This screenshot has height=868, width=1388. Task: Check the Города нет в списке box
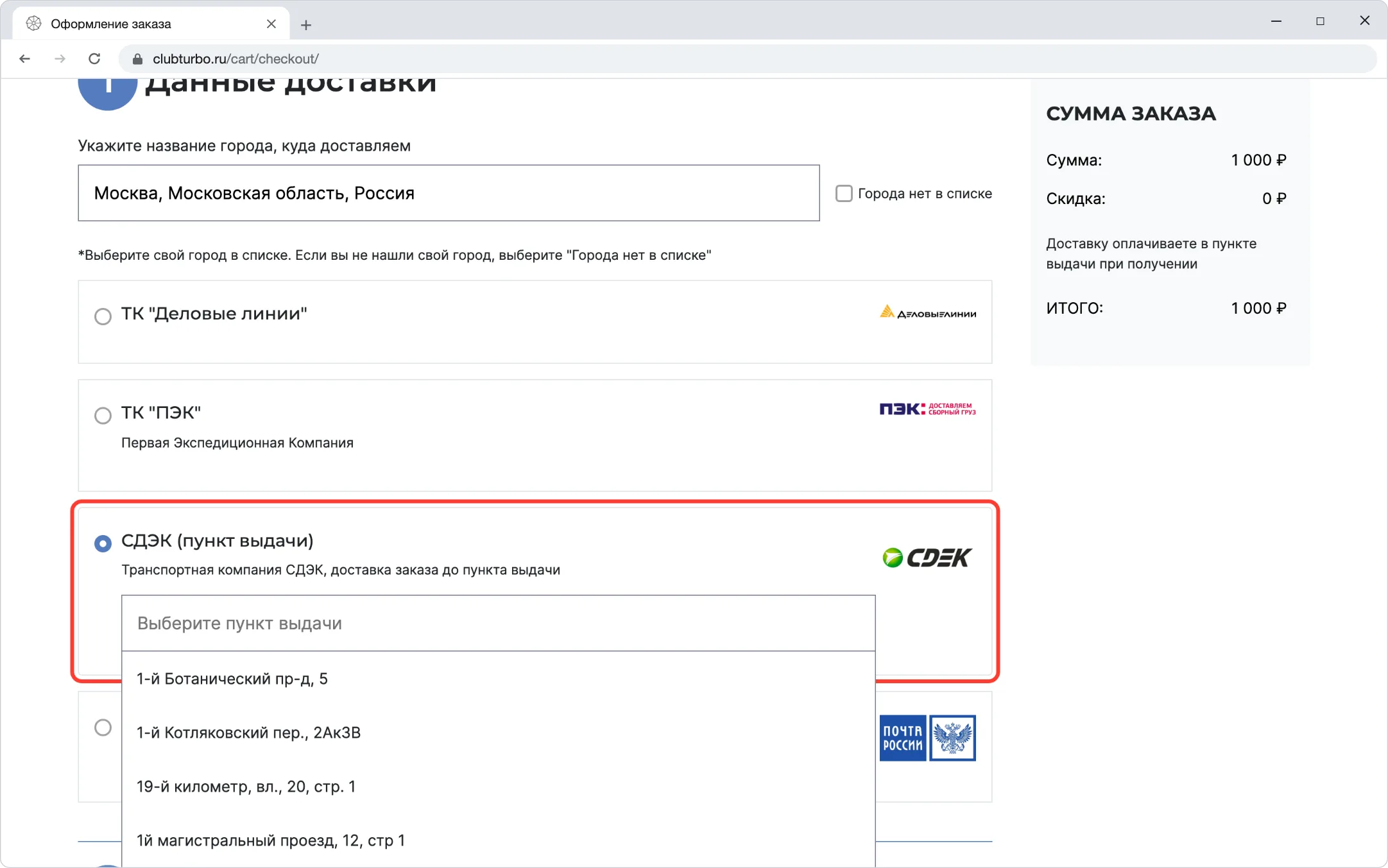(x=844, y=193)
